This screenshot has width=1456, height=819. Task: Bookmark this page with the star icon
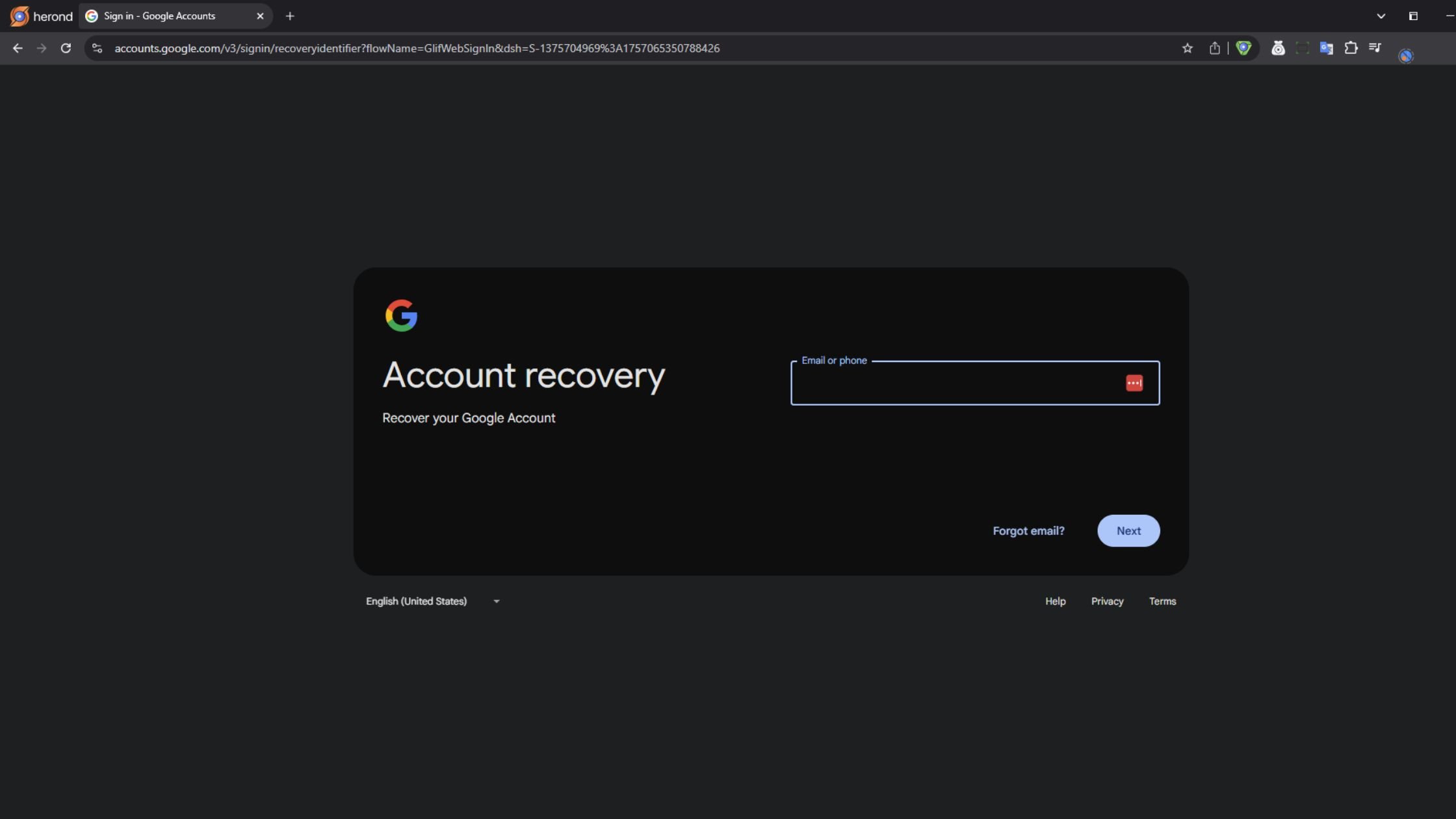[x=1188, y=48]
